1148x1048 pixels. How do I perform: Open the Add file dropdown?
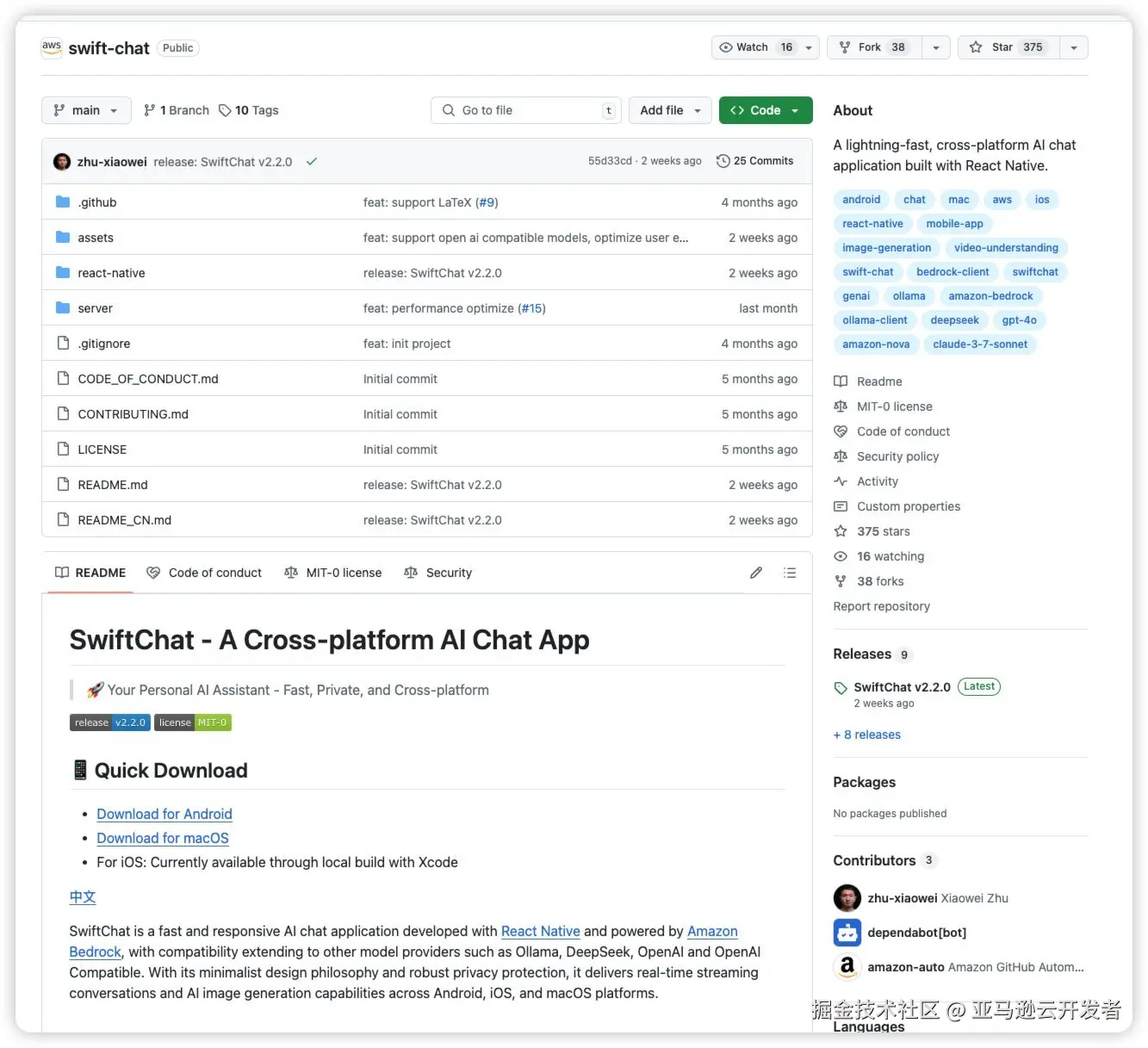click(670, 110)
